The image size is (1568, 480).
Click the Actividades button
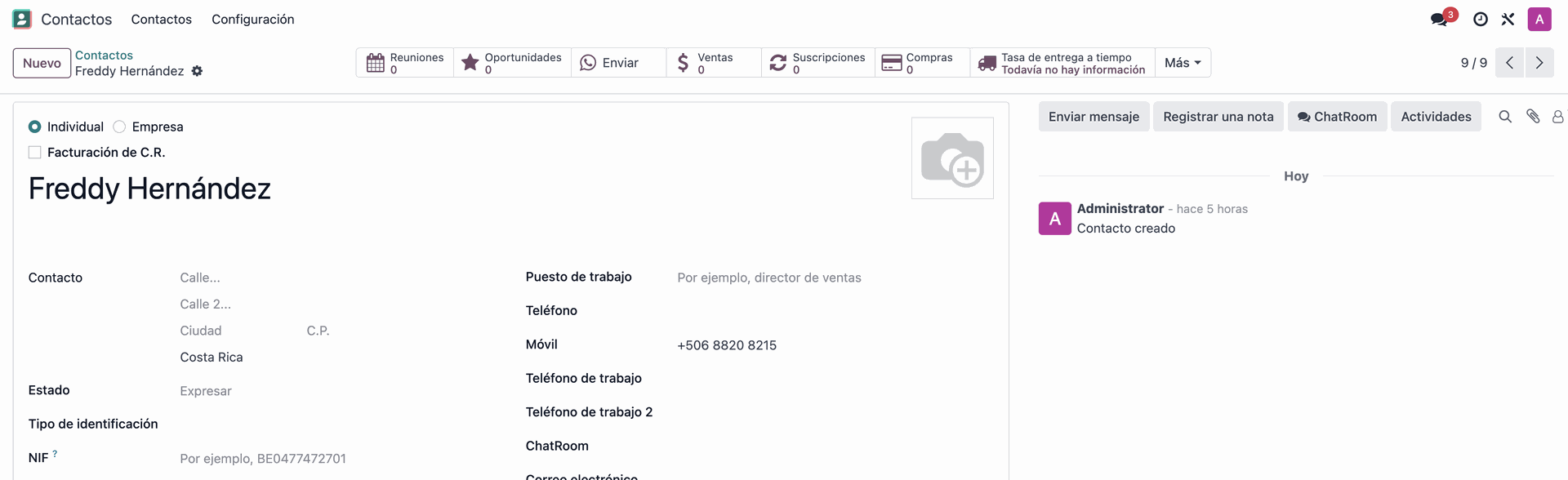[1436, 117]
